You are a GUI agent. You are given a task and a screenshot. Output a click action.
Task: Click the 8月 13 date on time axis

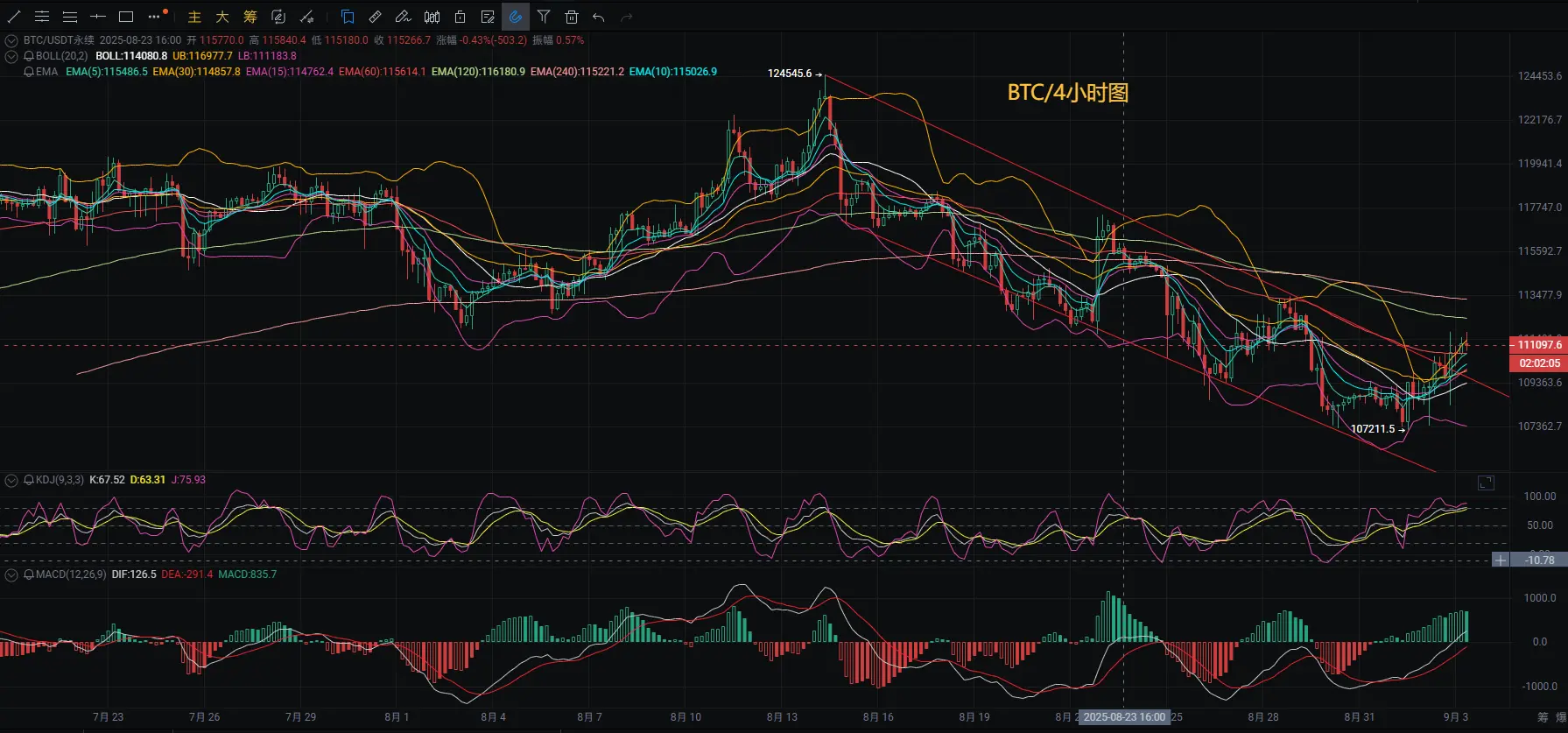782,717
